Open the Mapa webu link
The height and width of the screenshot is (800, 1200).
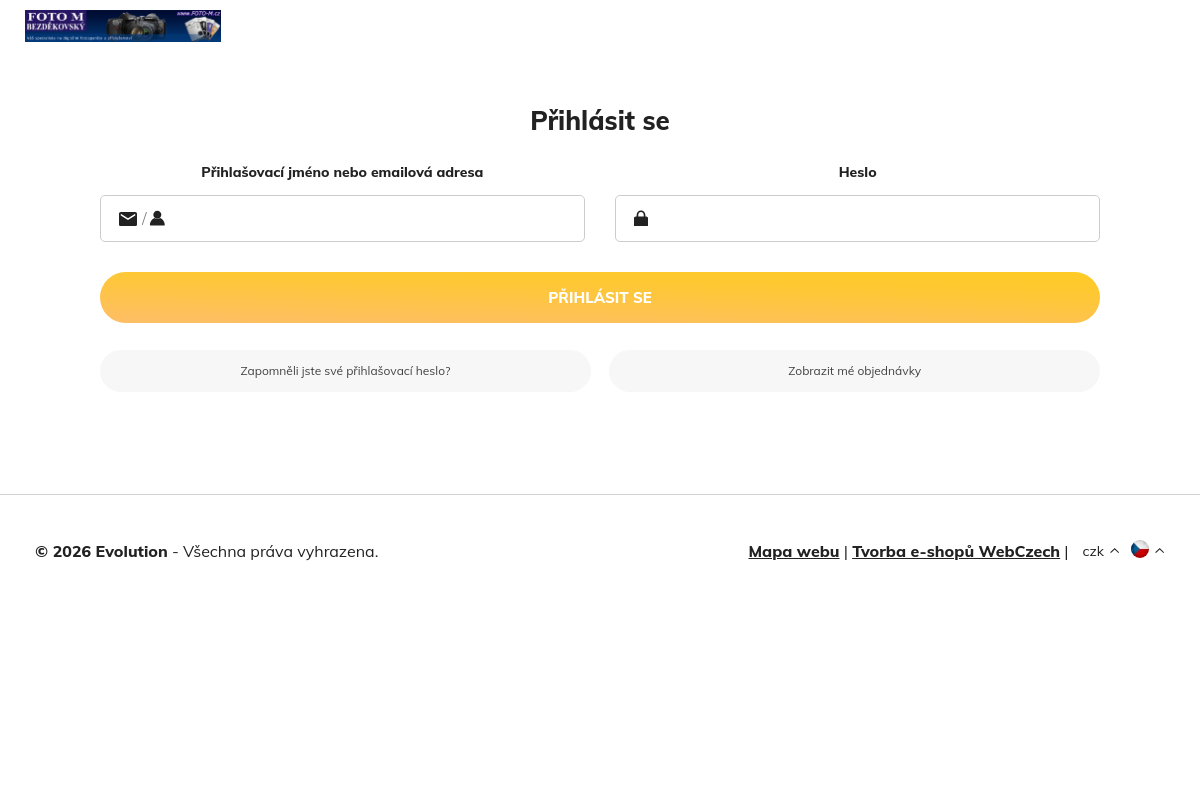[793, 551]
